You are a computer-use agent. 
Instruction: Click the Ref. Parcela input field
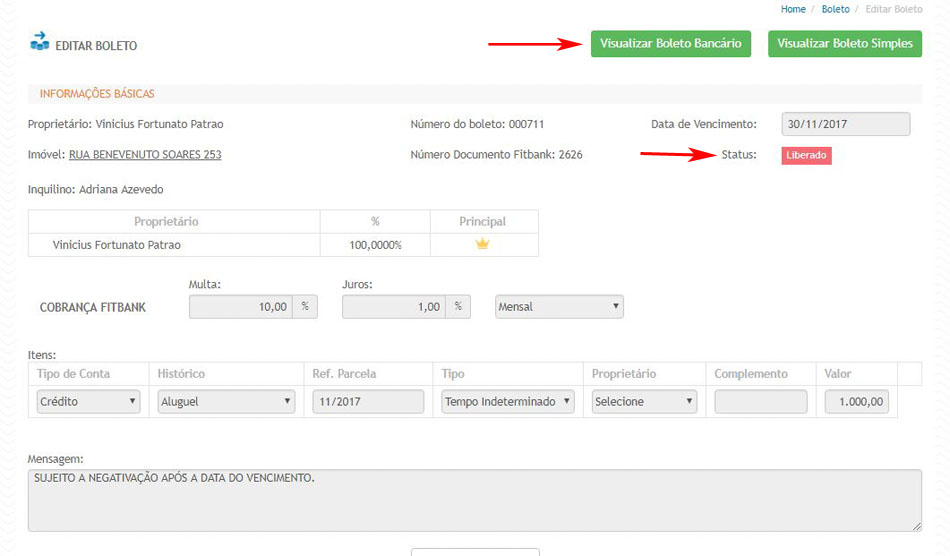(368, 402)
